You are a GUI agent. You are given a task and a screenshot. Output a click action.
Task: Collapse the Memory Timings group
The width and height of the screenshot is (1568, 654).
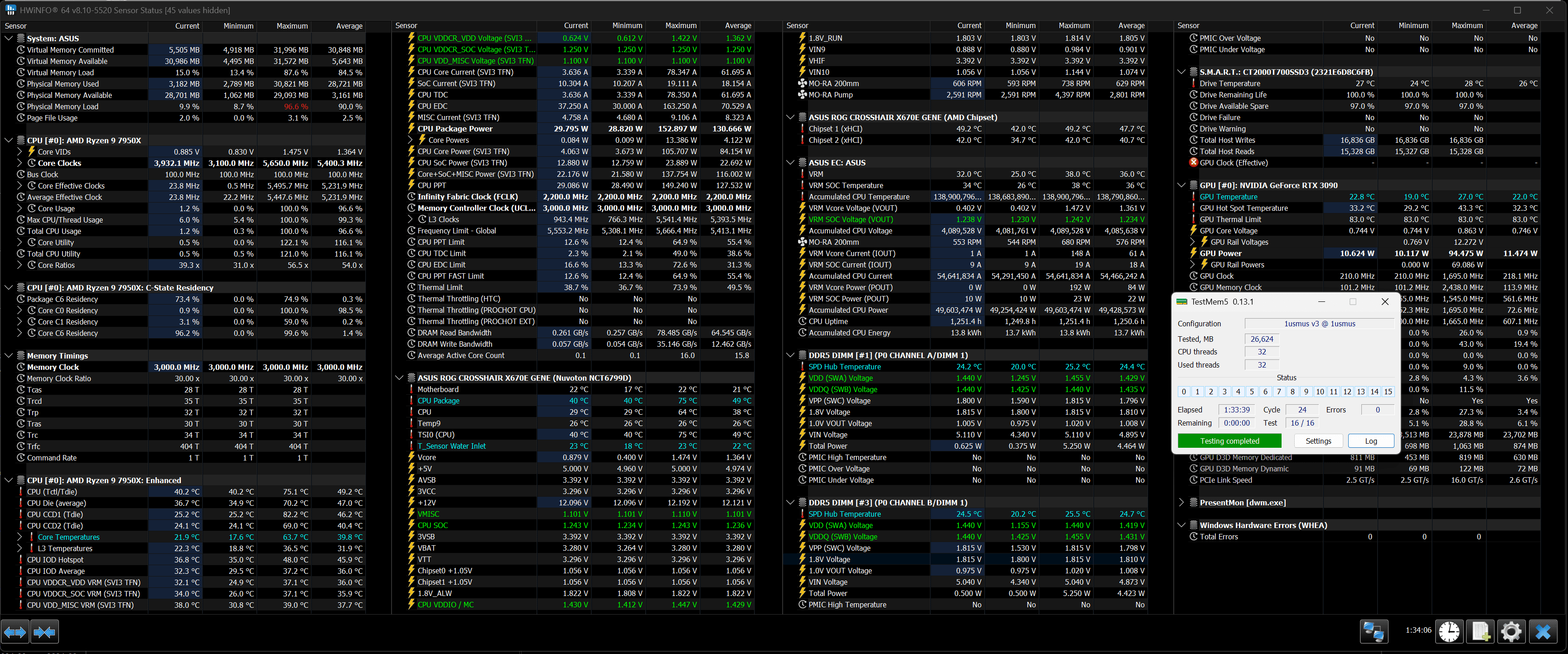click(9, 356)
